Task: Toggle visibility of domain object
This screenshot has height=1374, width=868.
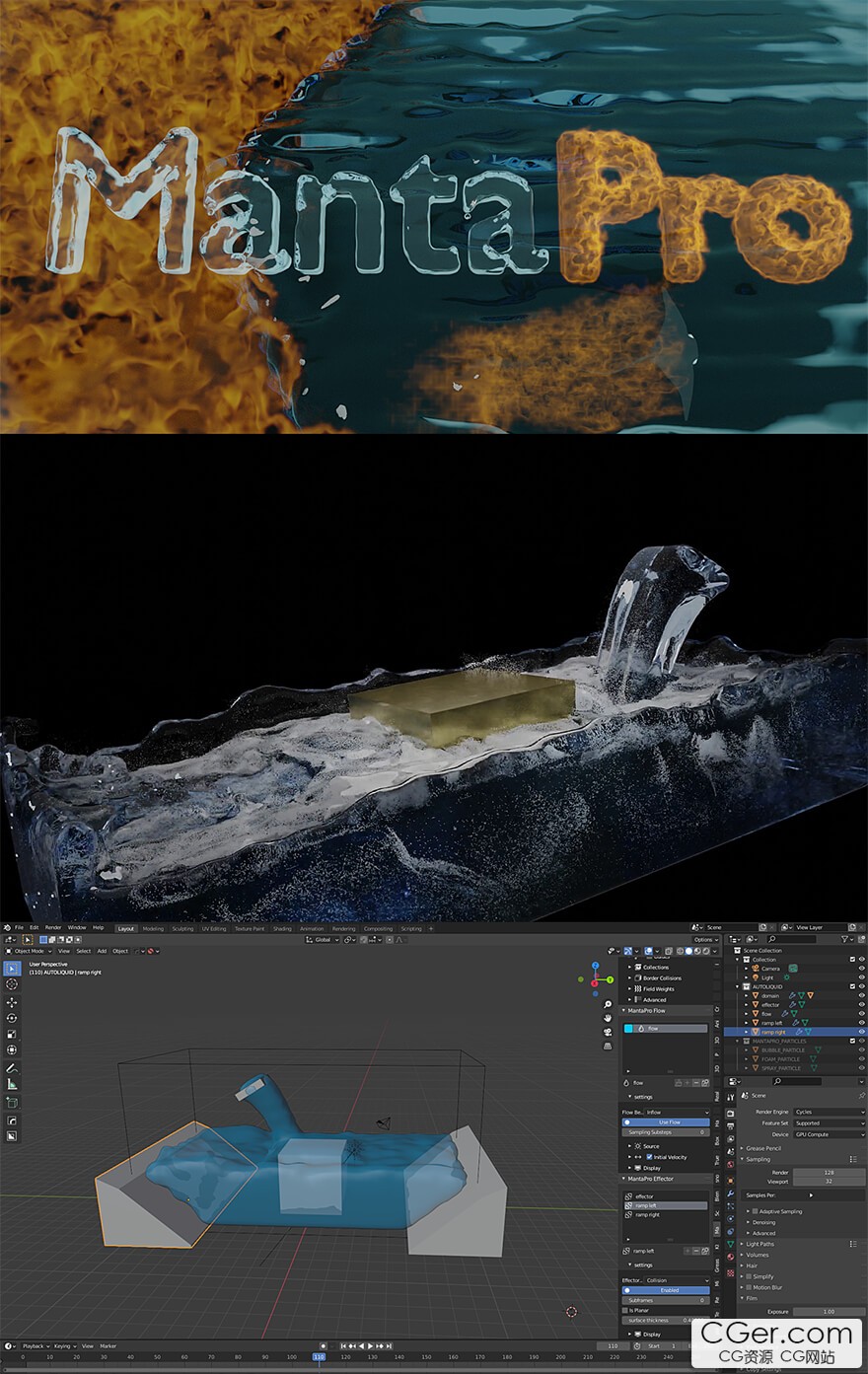Action: 861,995
